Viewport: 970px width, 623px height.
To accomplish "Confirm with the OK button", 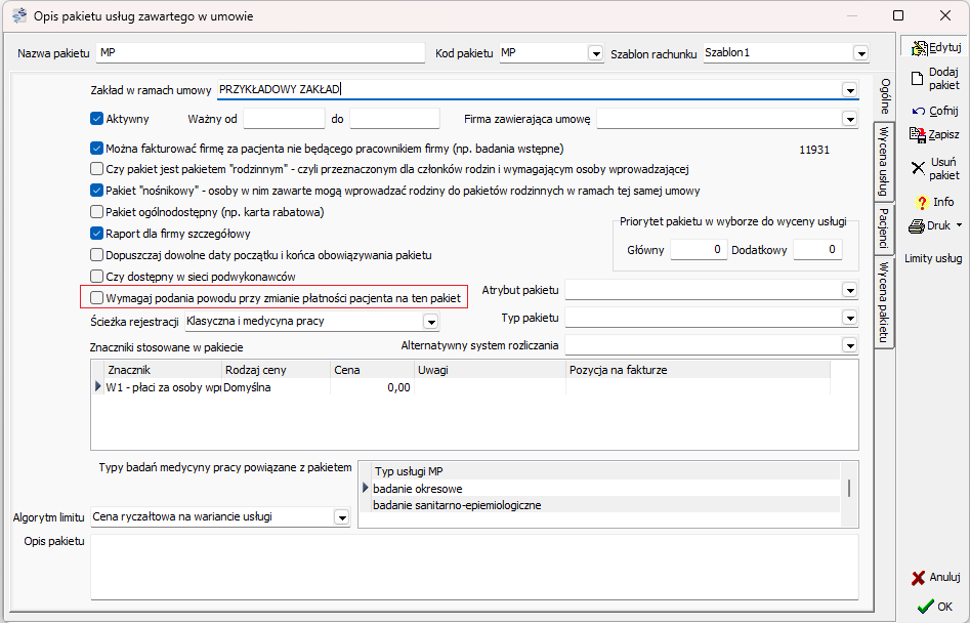I will click(934, 606).
